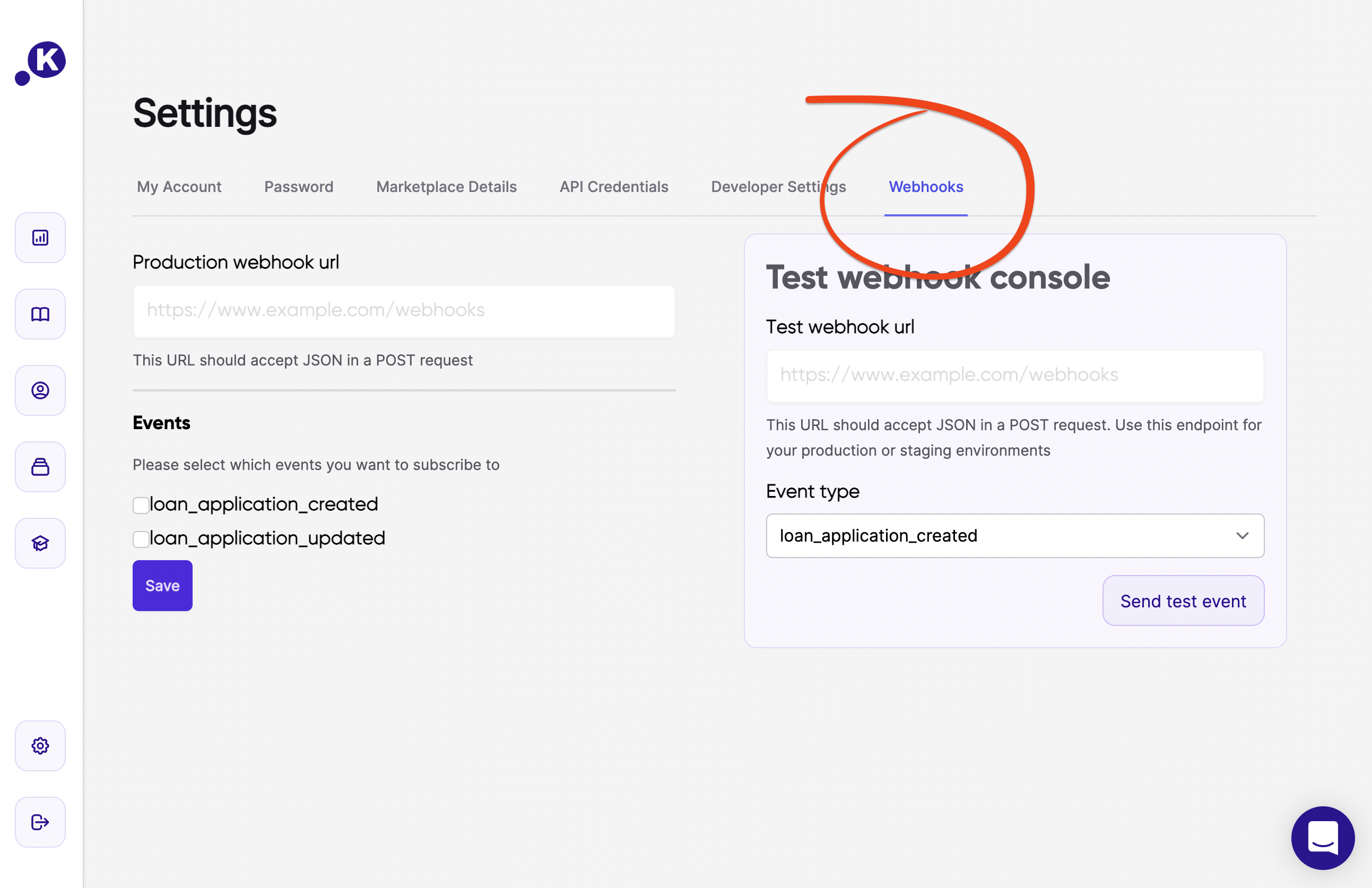
Task: Click the chevron arrow in the Event type select
Action: [x=1241, y=536]
